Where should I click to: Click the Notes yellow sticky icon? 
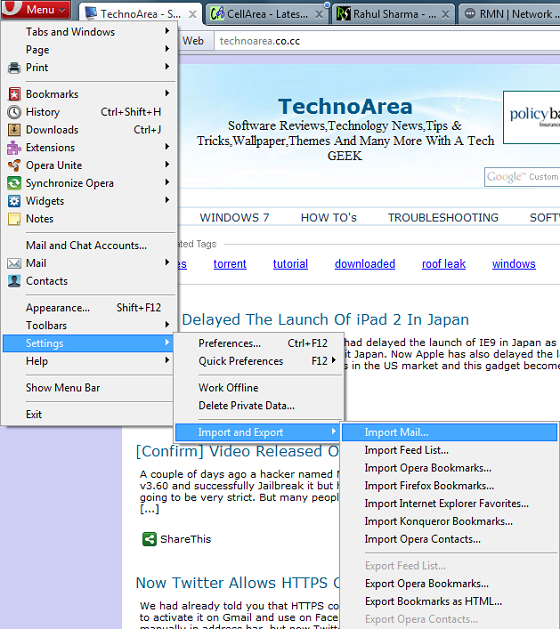point(14,219)
